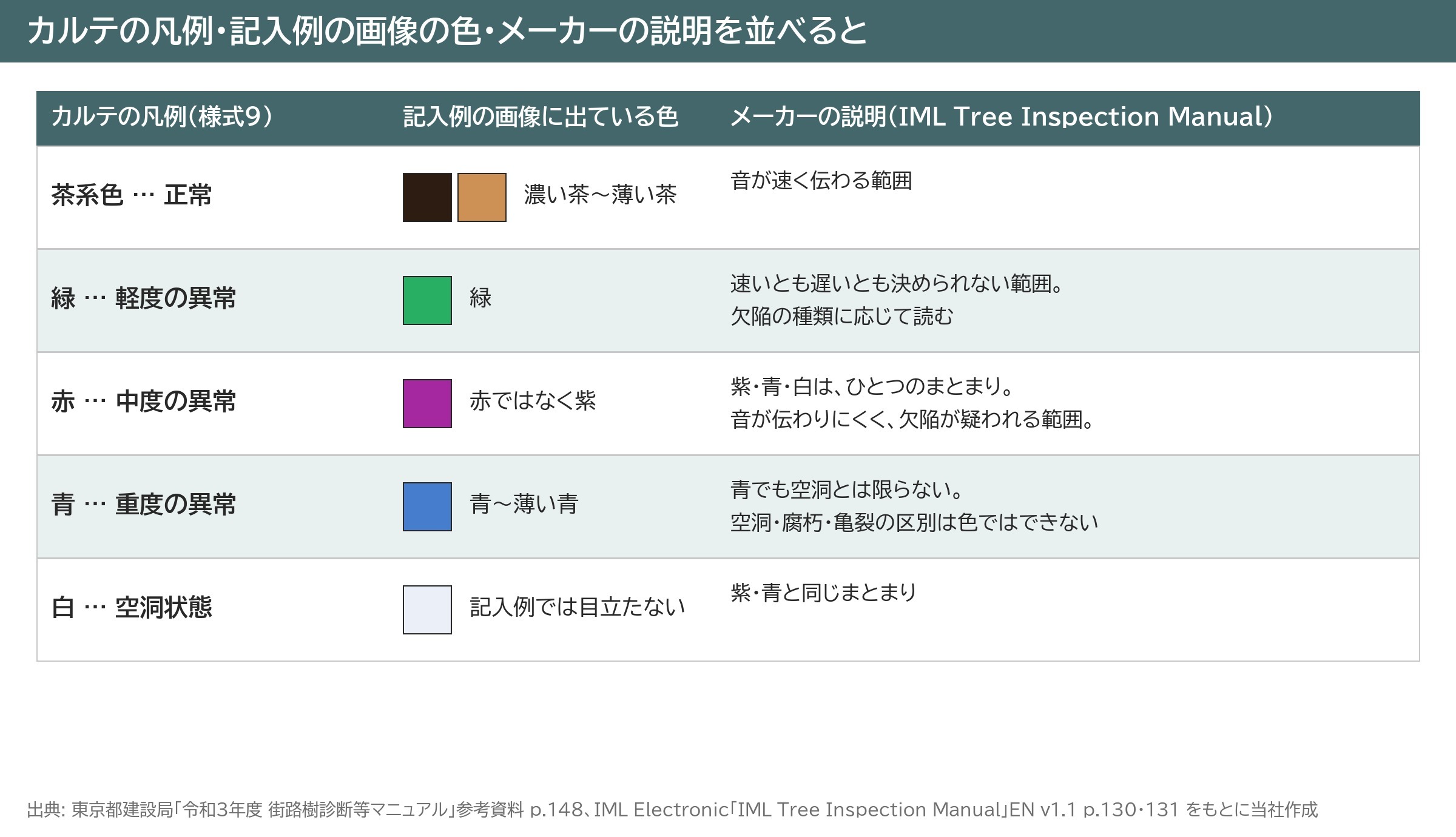The image size is (1456, 837).
Task: Click the cell 赤 … 中度の異常
Action: point(144,402)
